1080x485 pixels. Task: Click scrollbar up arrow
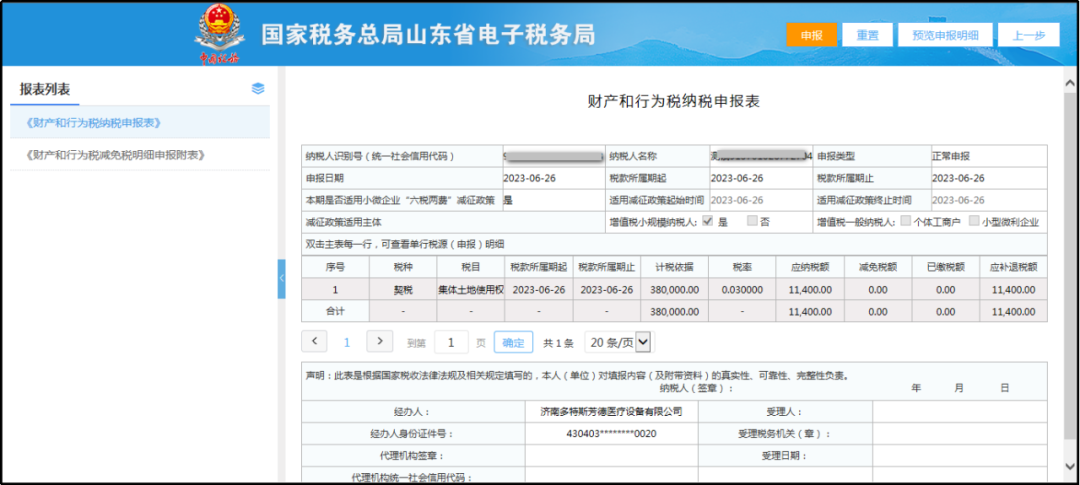1070,83
